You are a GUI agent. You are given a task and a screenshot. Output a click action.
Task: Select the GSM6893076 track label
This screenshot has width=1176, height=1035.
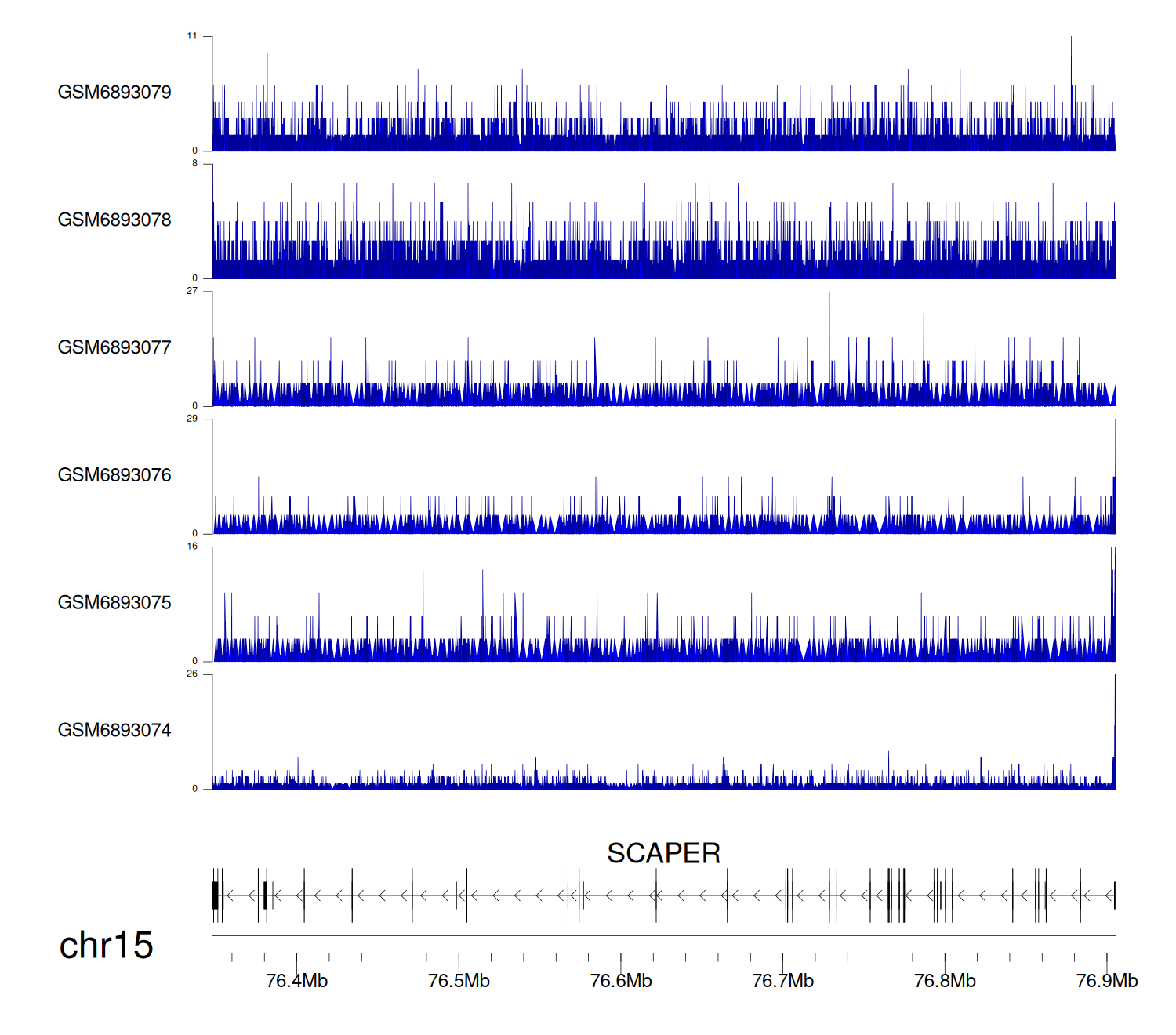coord(114,475)
